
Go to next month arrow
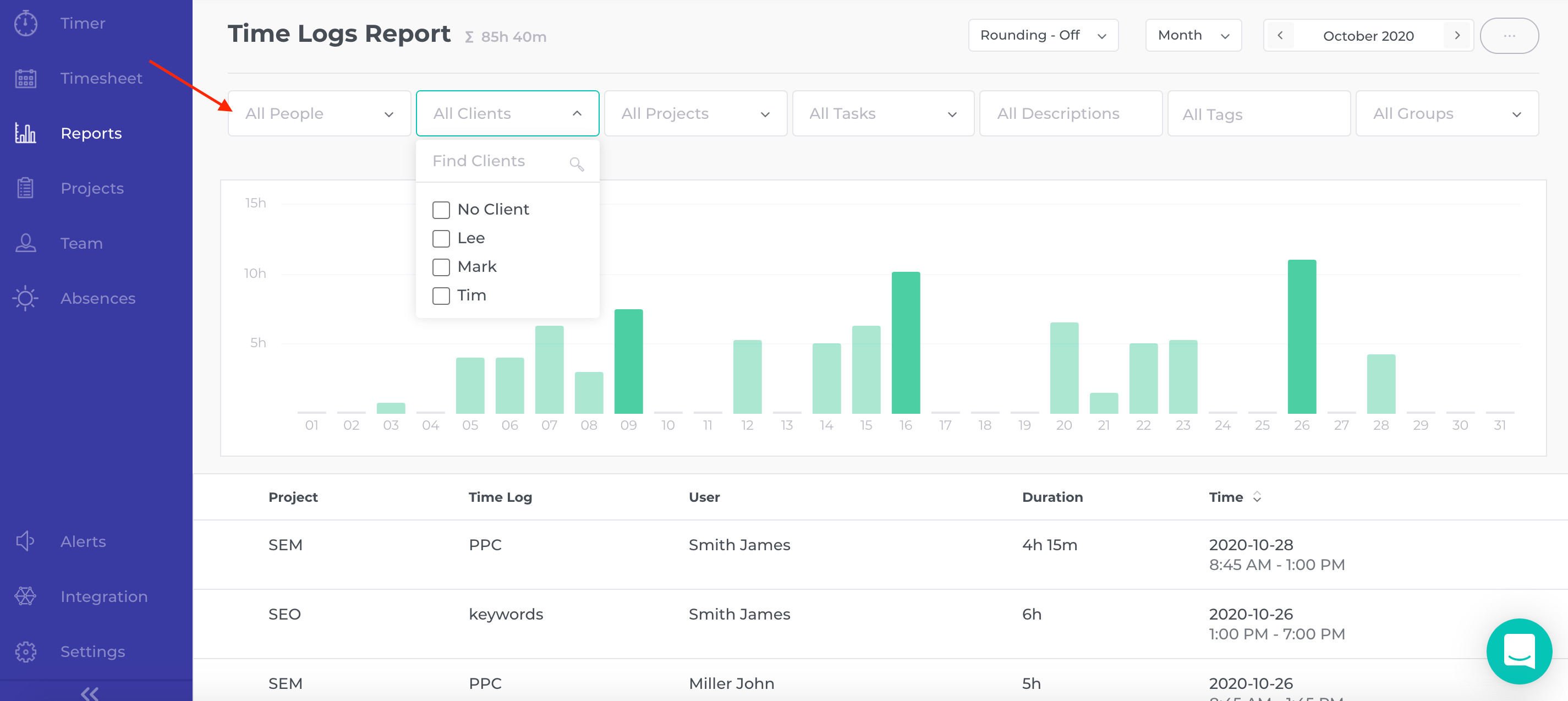coord(1457,35)
